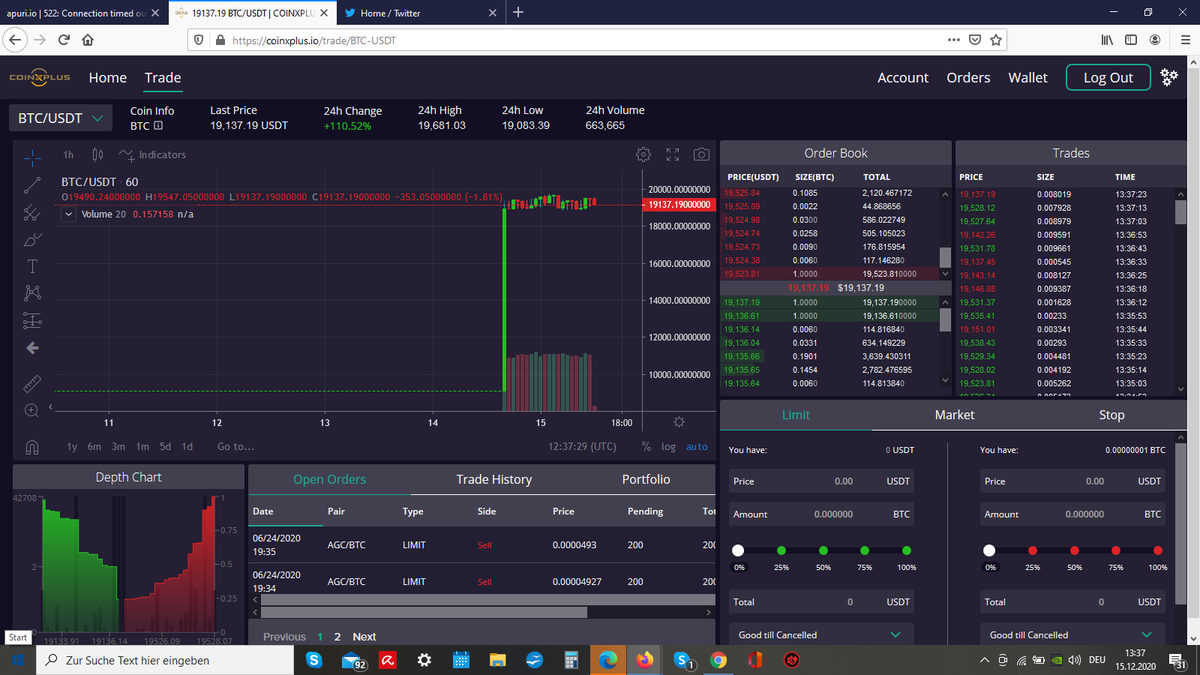Open the BTC/USDT pair dropdown
Image resolution: width=1200 pixels, height=675 pixels.
pyautogui.click(x=61, y=118)
